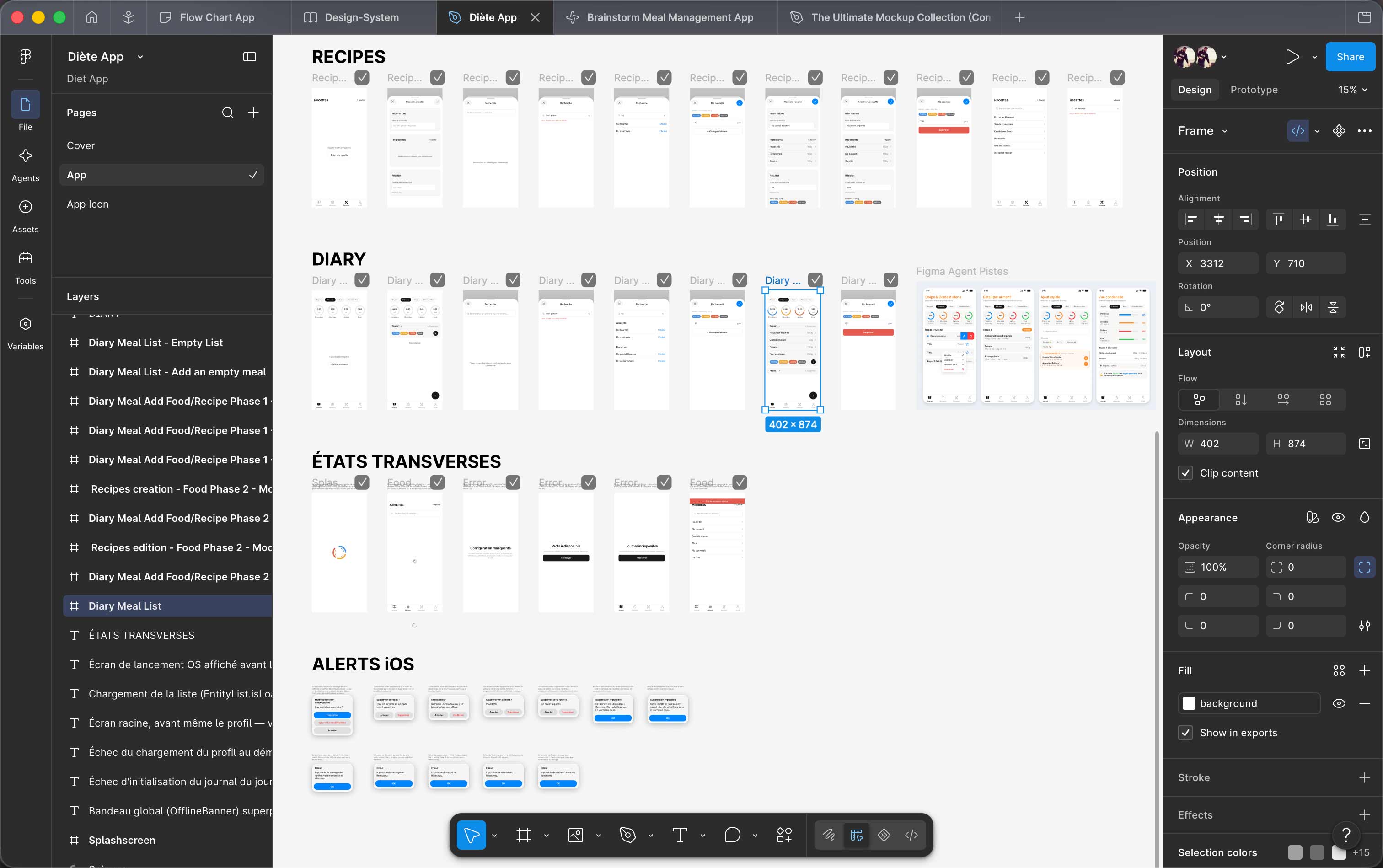The height and width of the screenshot is (868, 1383).
Task: Open the Assets panel
Action: pyautogui.click(x=25, y=216)
